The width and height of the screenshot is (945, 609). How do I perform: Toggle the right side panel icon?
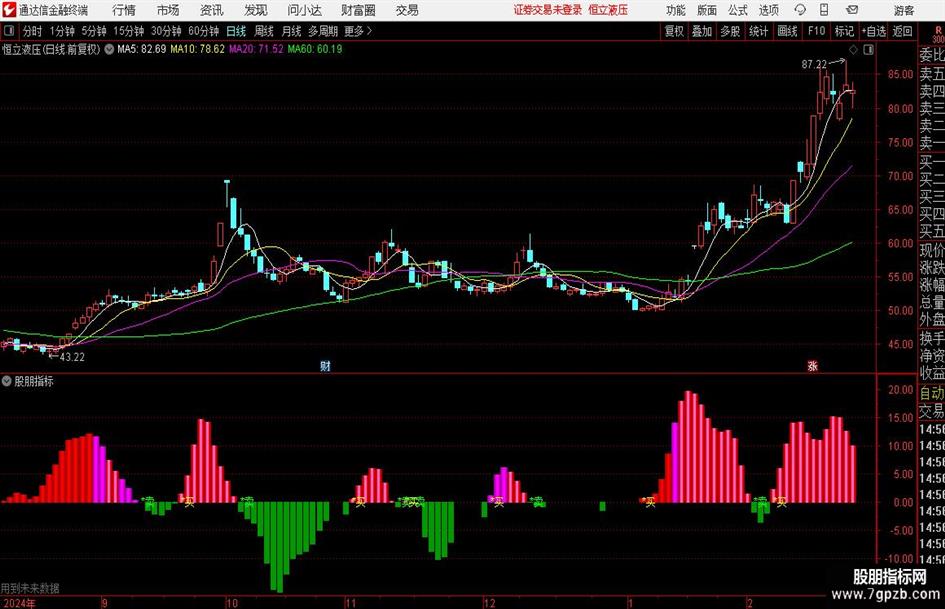click(x=868, y=49)
